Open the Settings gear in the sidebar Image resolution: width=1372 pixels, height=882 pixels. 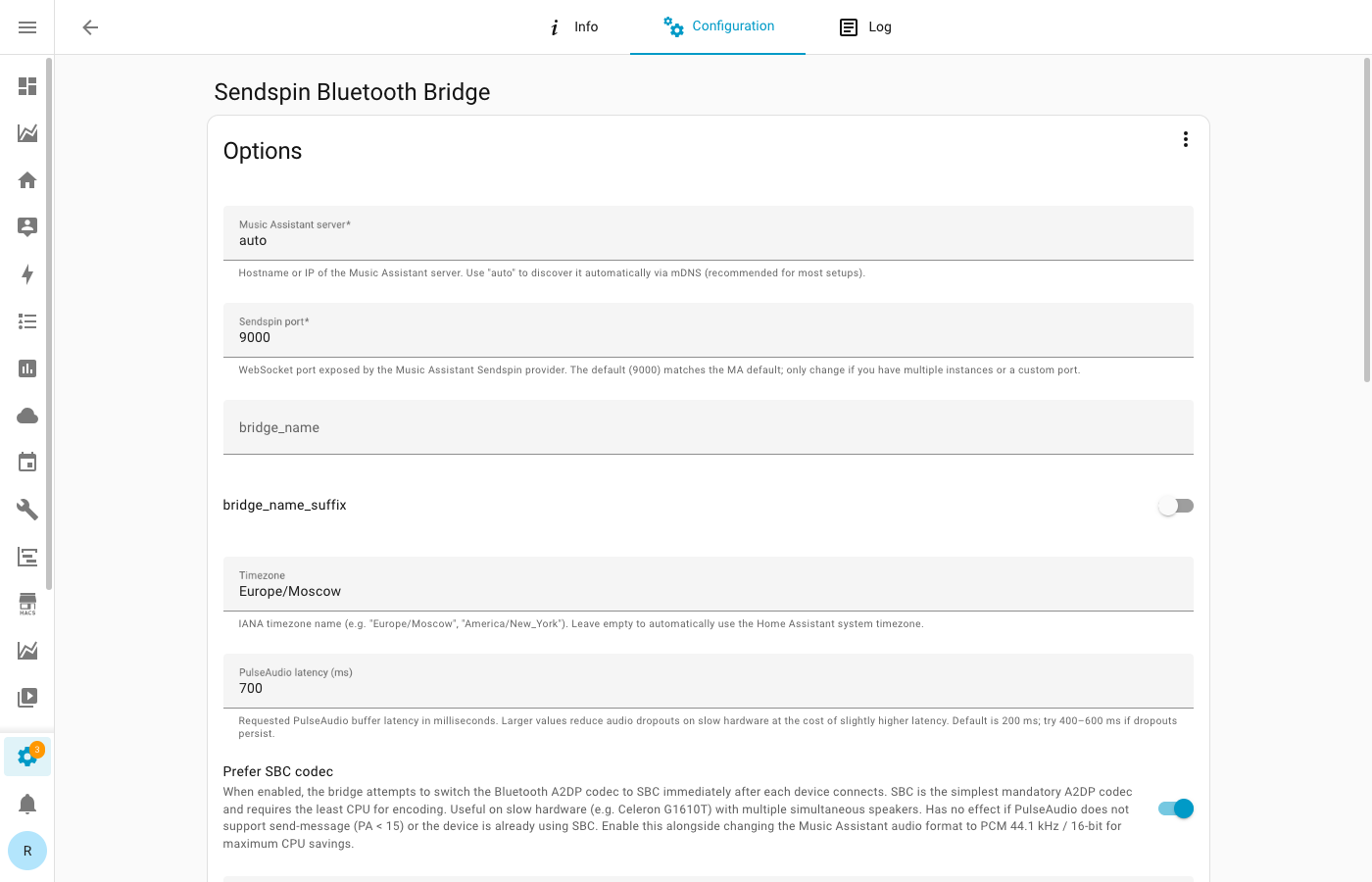(x=26, y=756)
